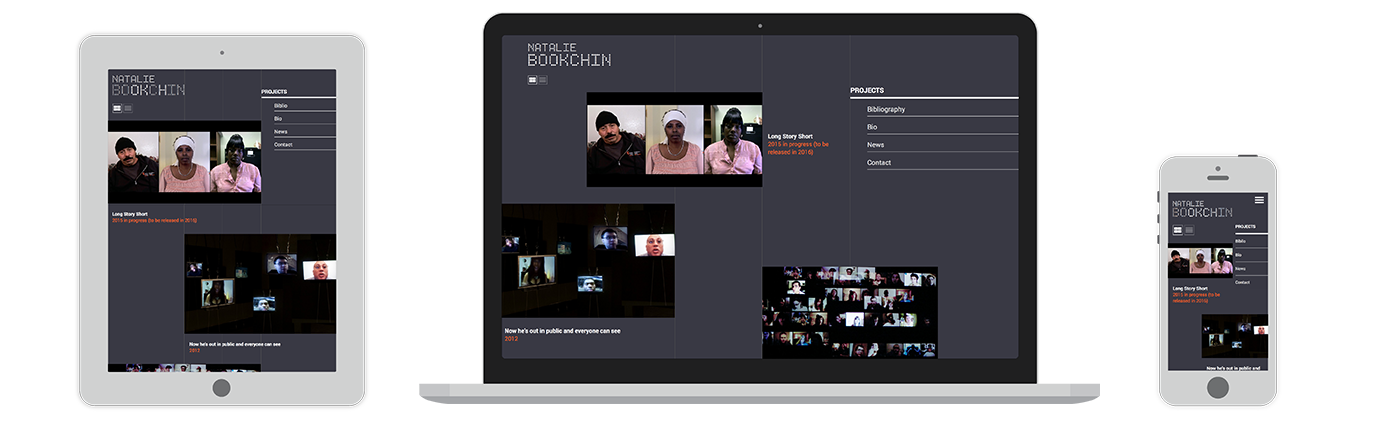This screenshot has width=1400, height=425.
Task: Click grid view icon on phone site
Action: pos(1178,230)
